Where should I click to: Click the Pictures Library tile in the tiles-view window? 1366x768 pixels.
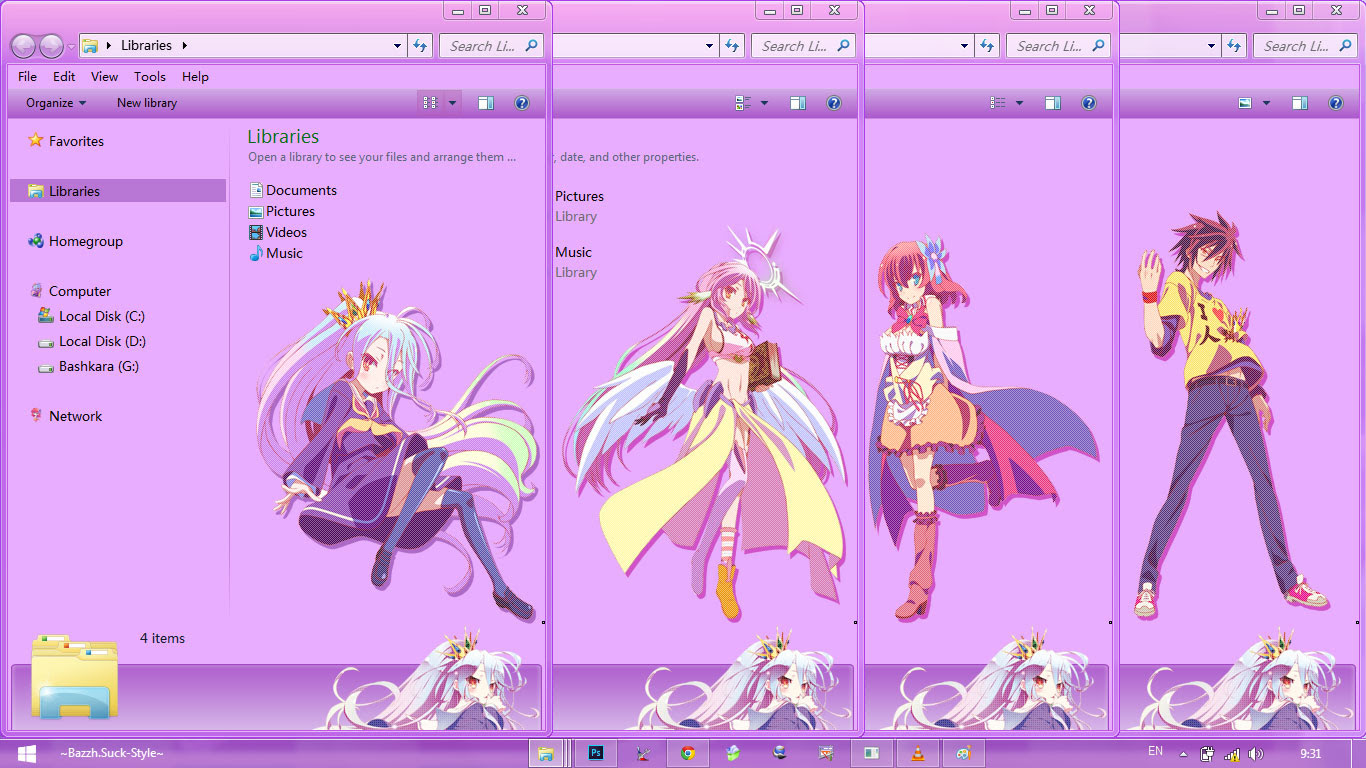pos(580,206)
